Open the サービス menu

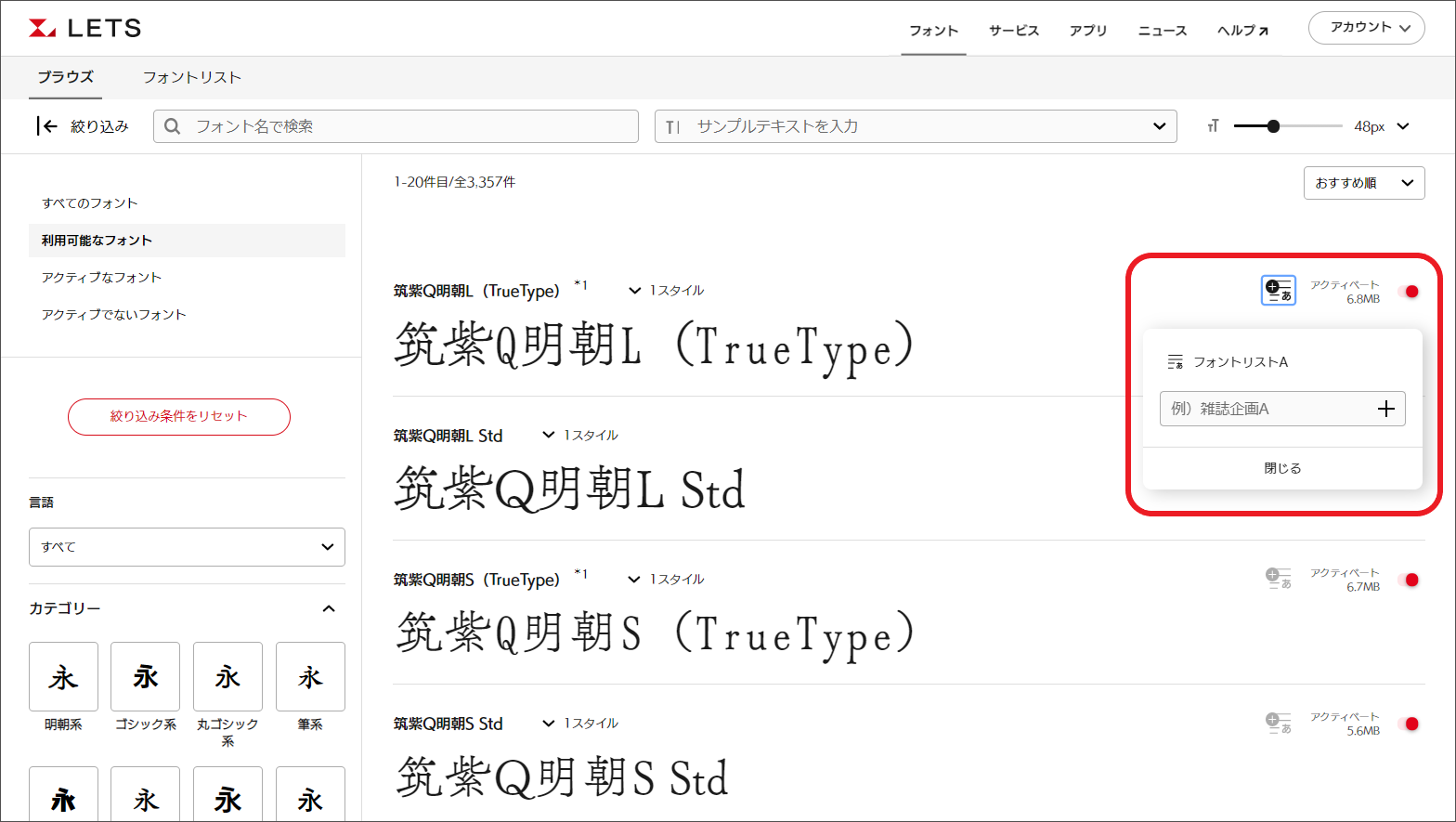pos(1014,31)
